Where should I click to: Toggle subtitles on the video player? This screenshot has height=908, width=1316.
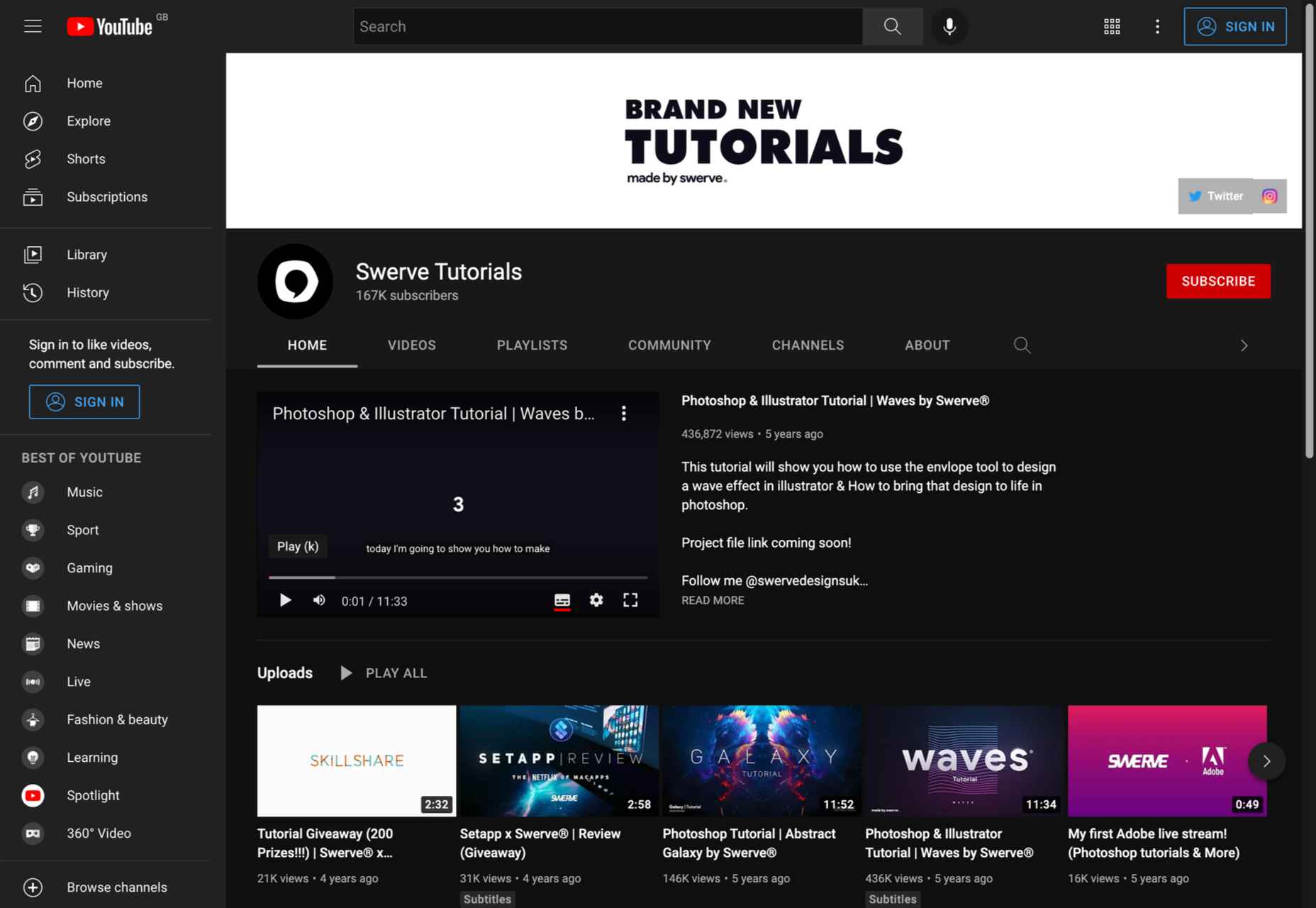pos(562,601)
